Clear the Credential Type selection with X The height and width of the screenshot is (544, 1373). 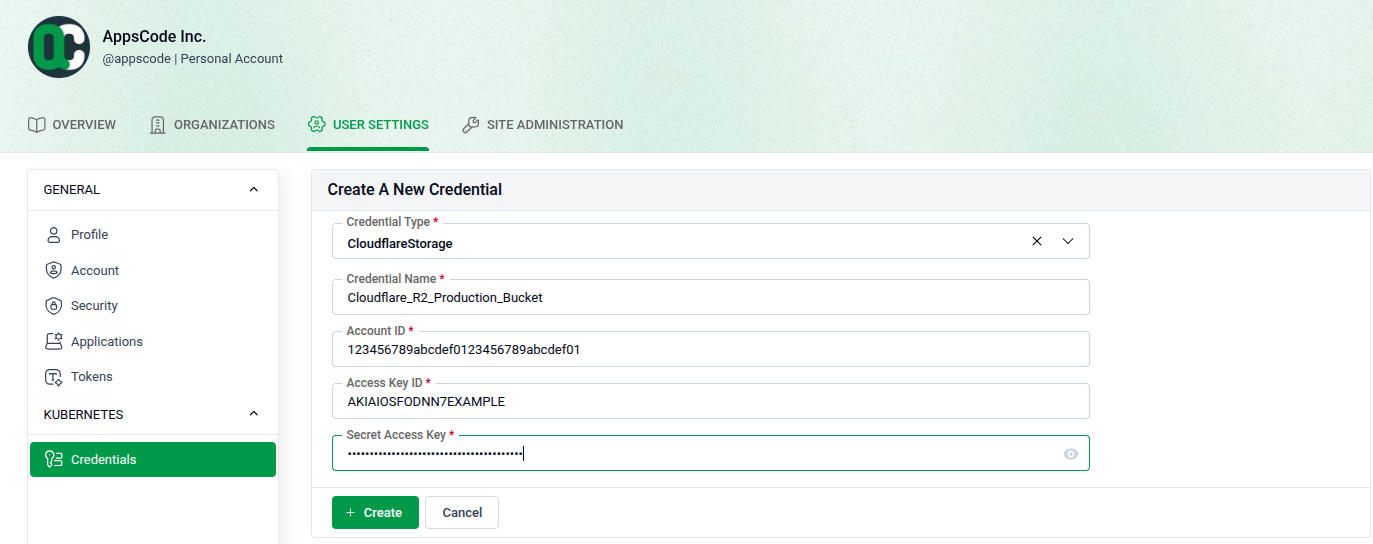click(1037, 241)
